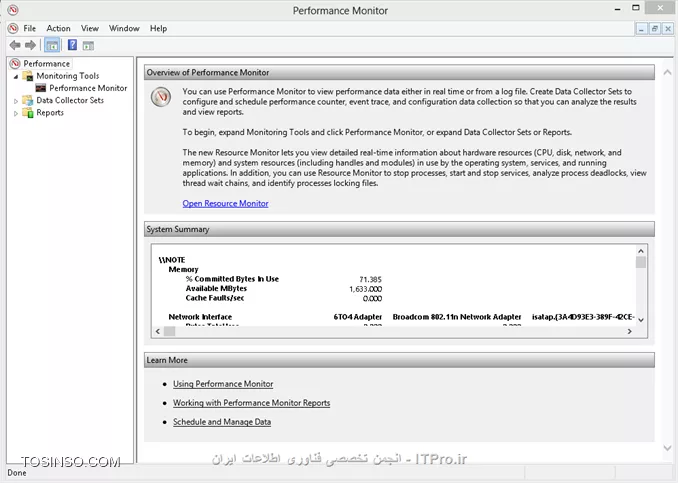Click System Summary horizontal scroll right arrow

630,331
